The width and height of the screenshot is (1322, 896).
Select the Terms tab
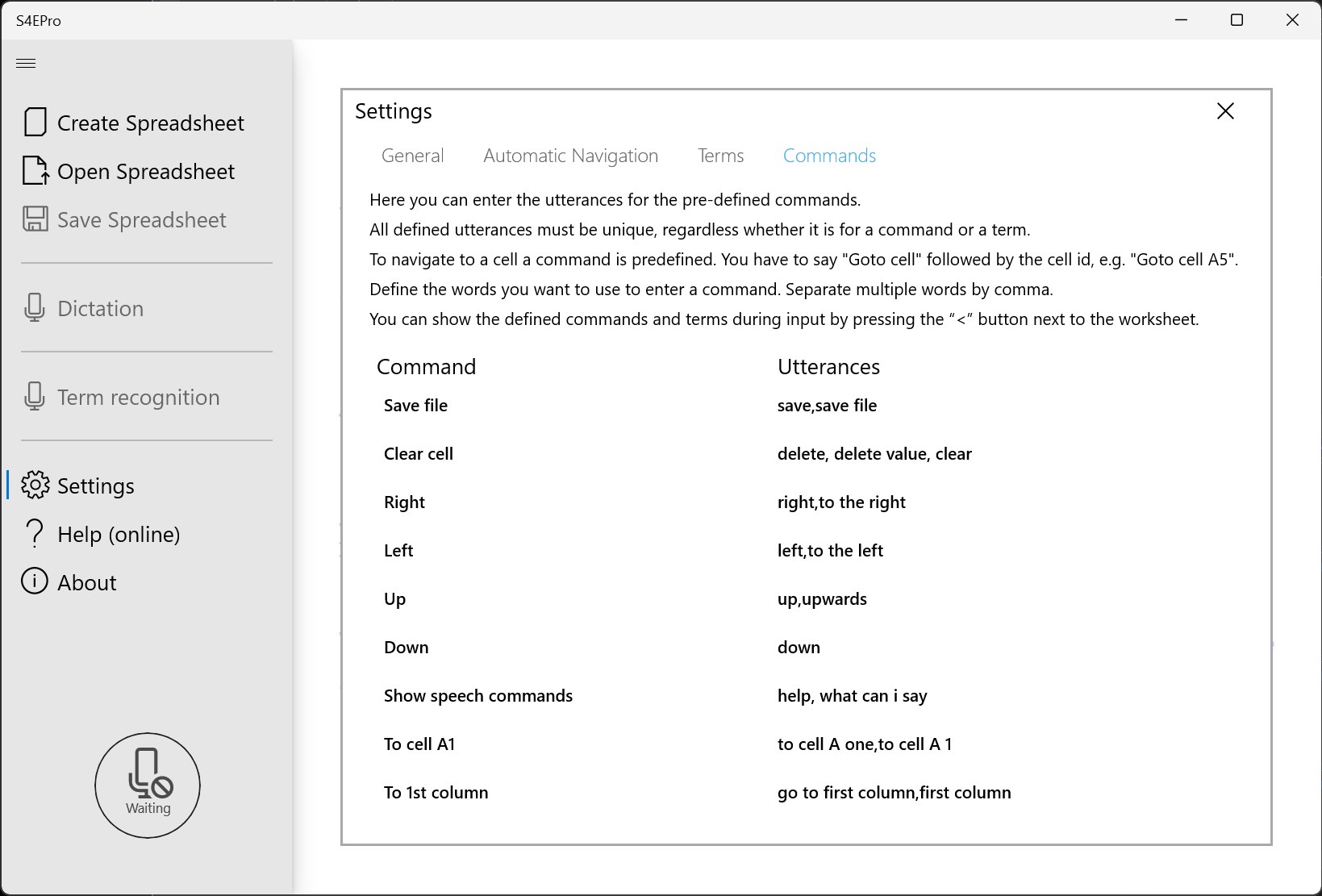tap(720, 156)
